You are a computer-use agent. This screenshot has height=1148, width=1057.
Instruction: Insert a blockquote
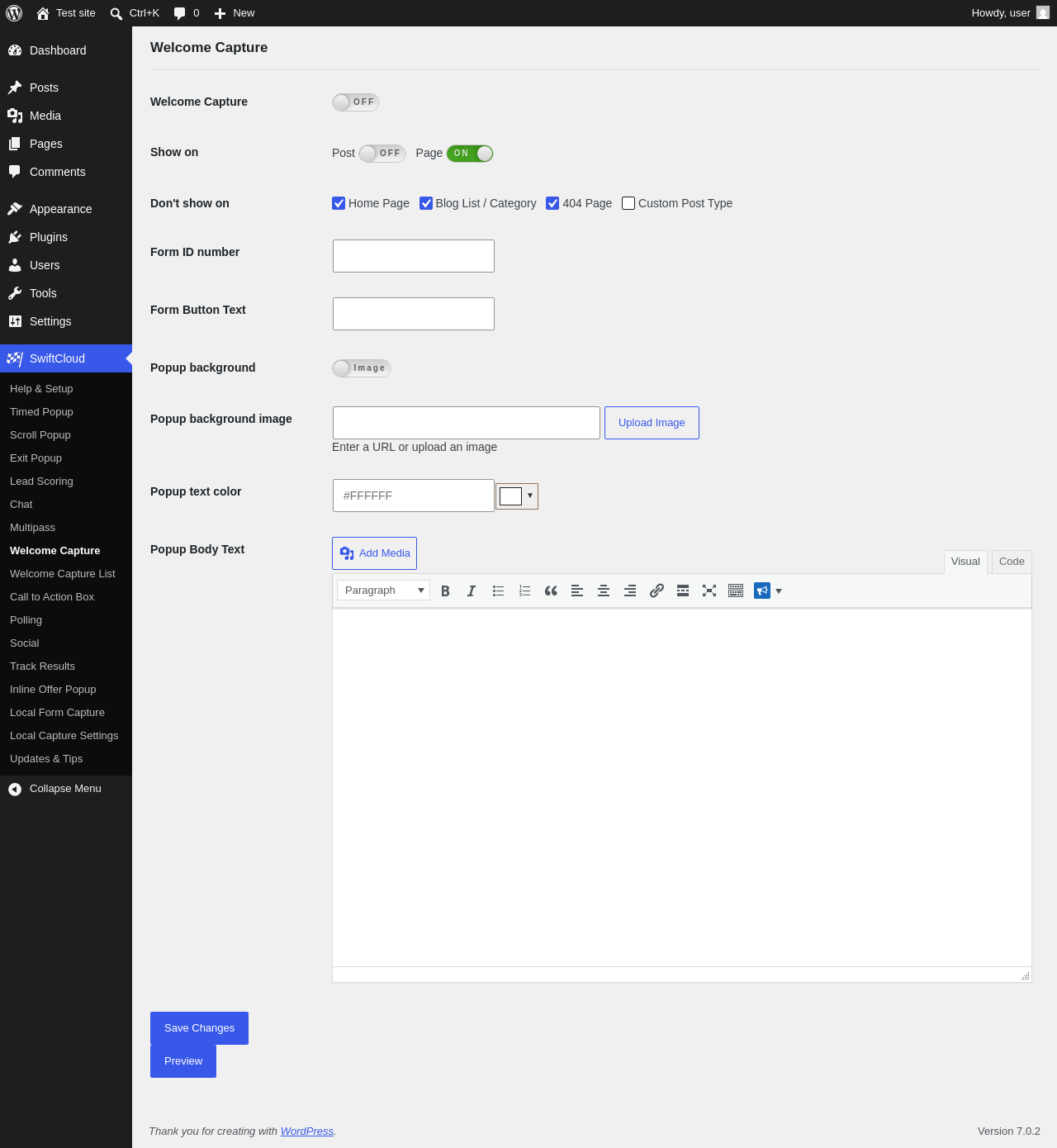pos(551,591)
